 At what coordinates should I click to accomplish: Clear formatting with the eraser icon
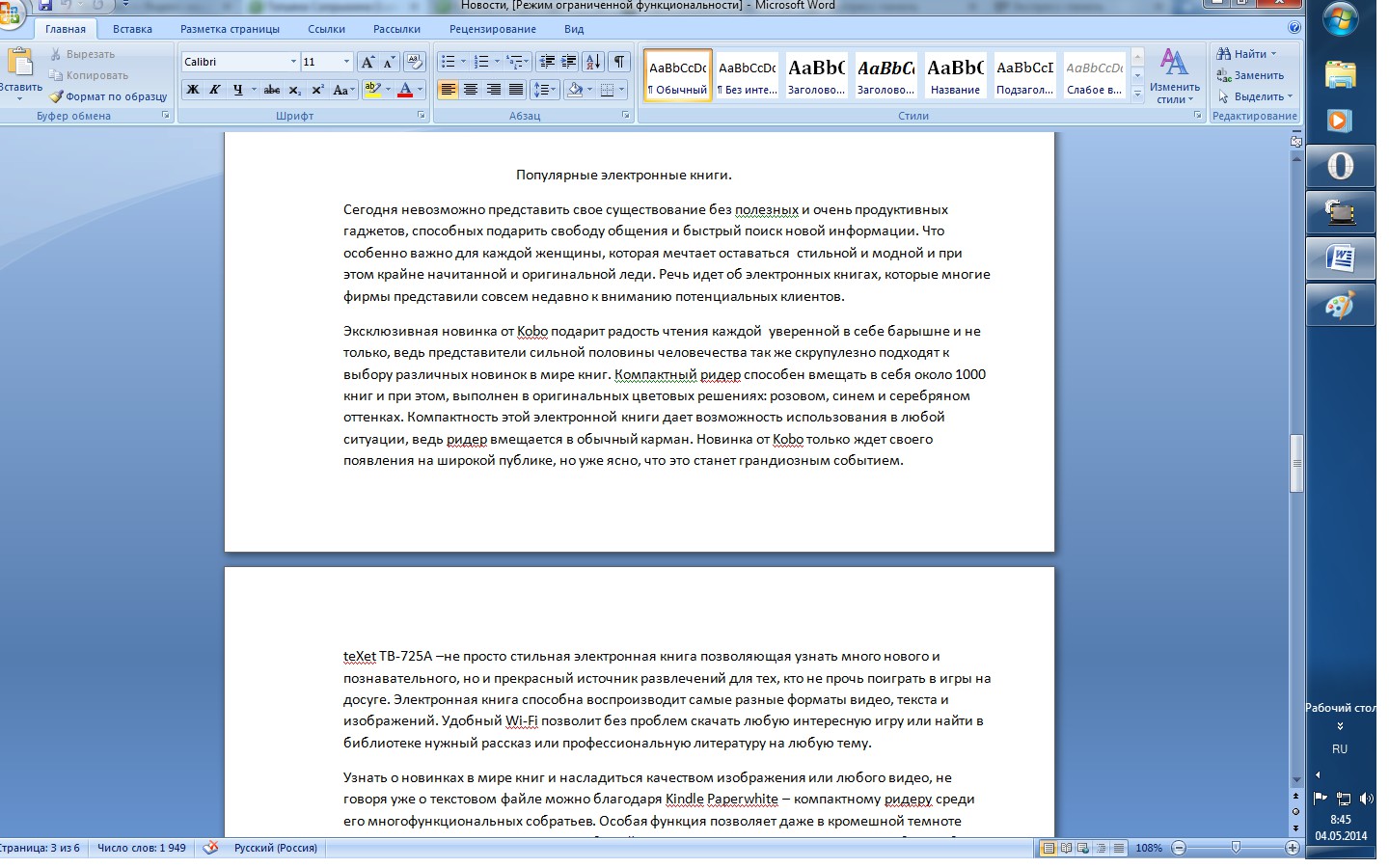(x=415, y=62)
